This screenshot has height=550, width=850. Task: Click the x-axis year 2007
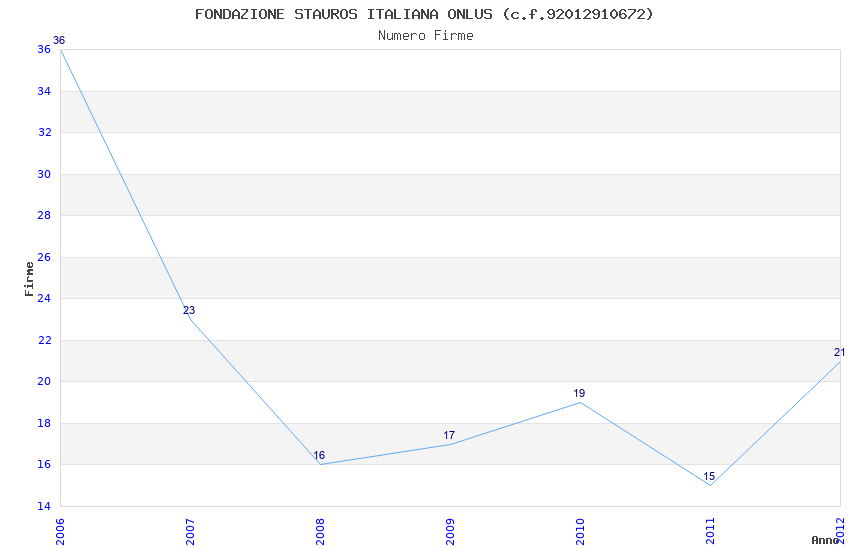coord(190,531)
